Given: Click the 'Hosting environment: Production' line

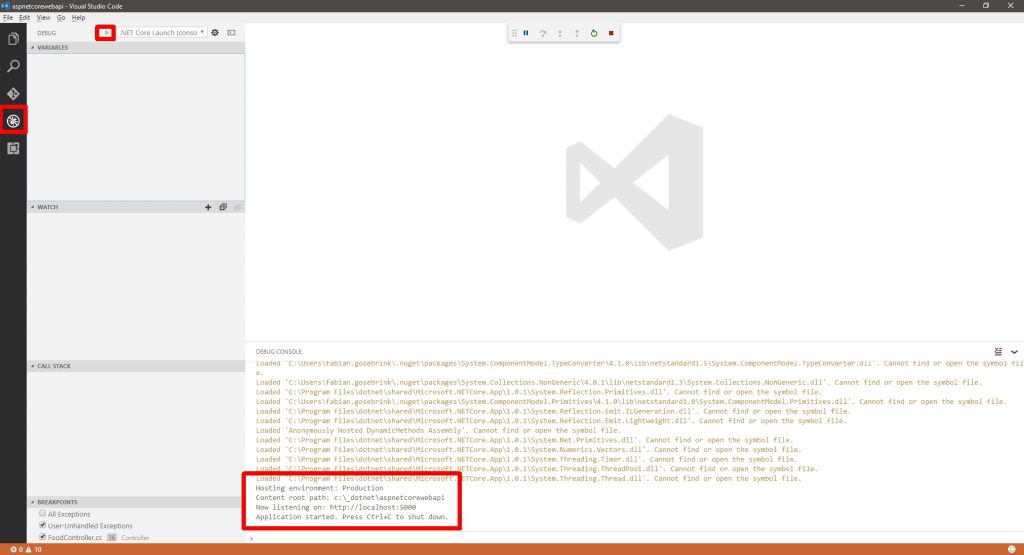Looking at the screenshot, I should (319, 488).
